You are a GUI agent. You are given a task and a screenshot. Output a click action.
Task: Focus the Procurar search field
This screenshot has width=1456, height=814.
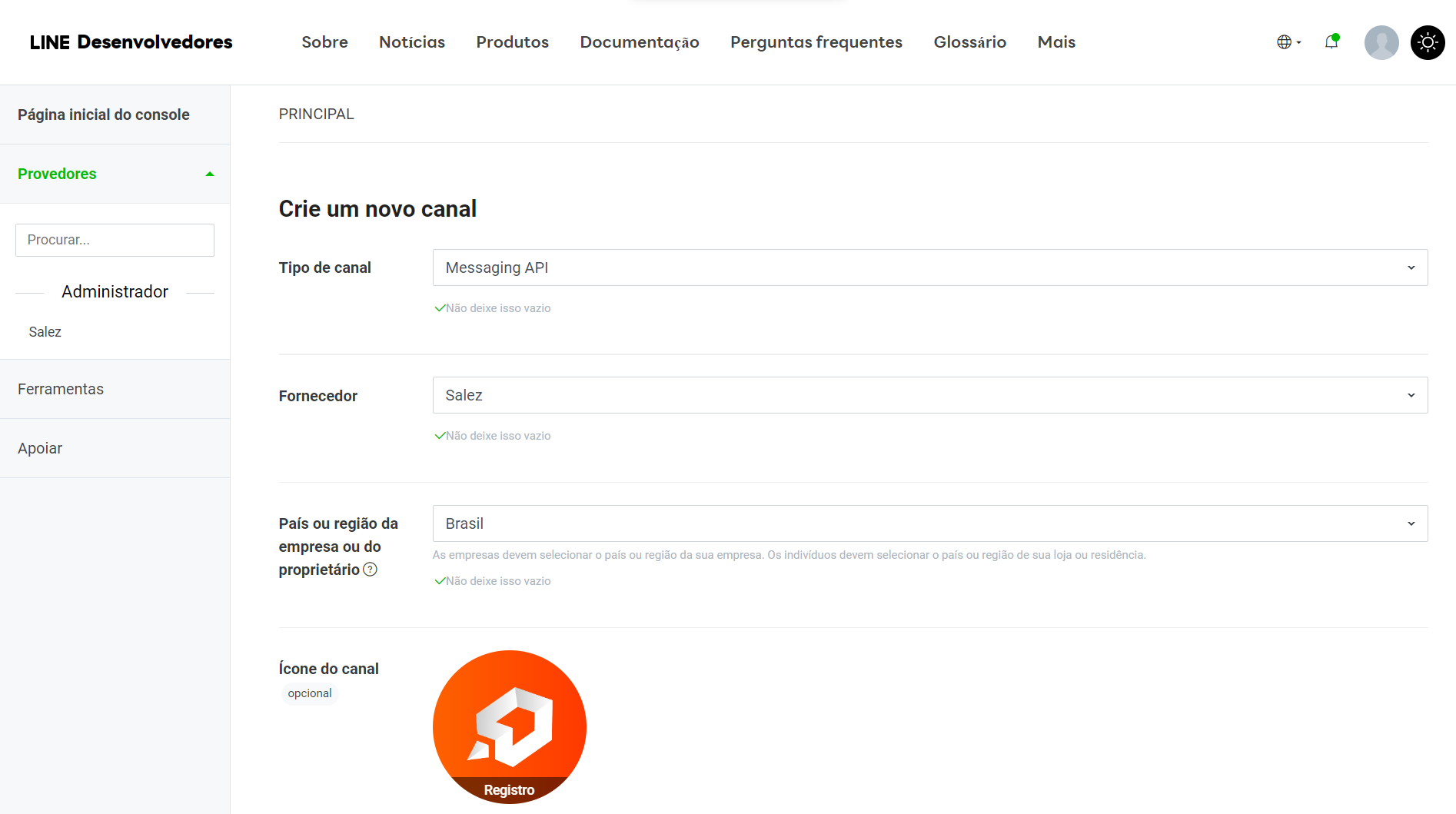click(x=115, y=240)
